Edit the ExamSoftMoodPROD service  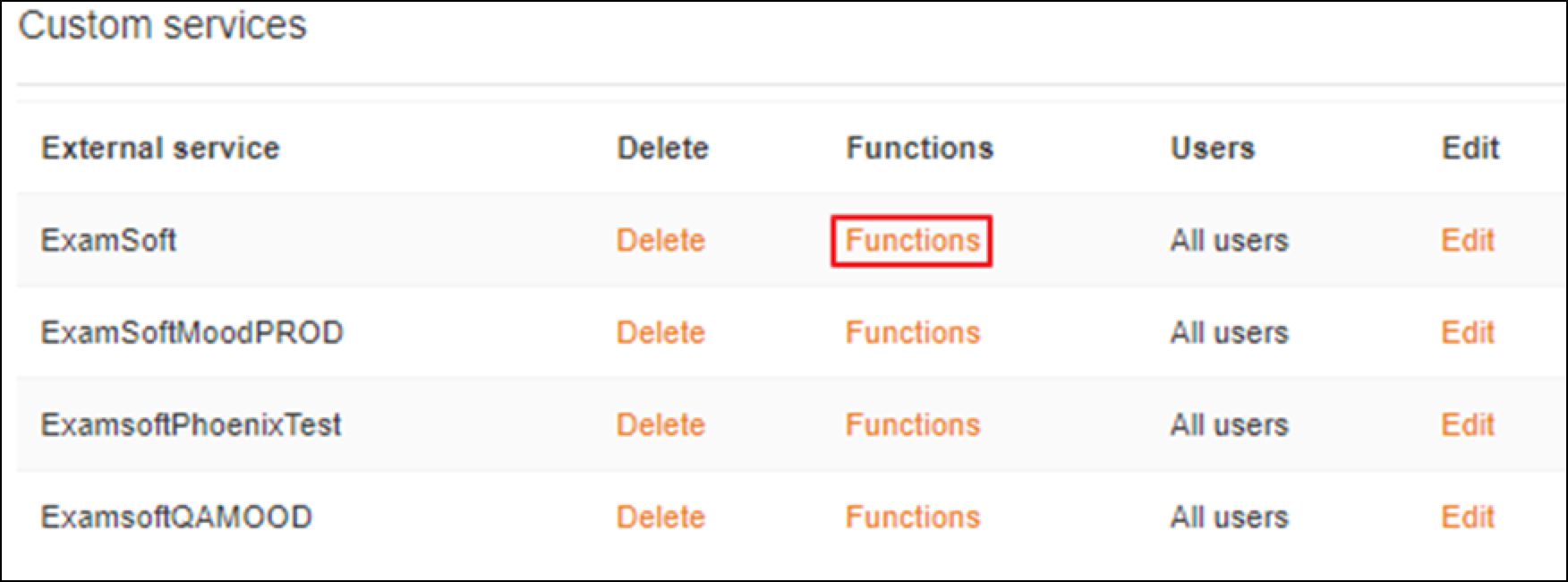pyautogui.click(x=1468, y=332)
